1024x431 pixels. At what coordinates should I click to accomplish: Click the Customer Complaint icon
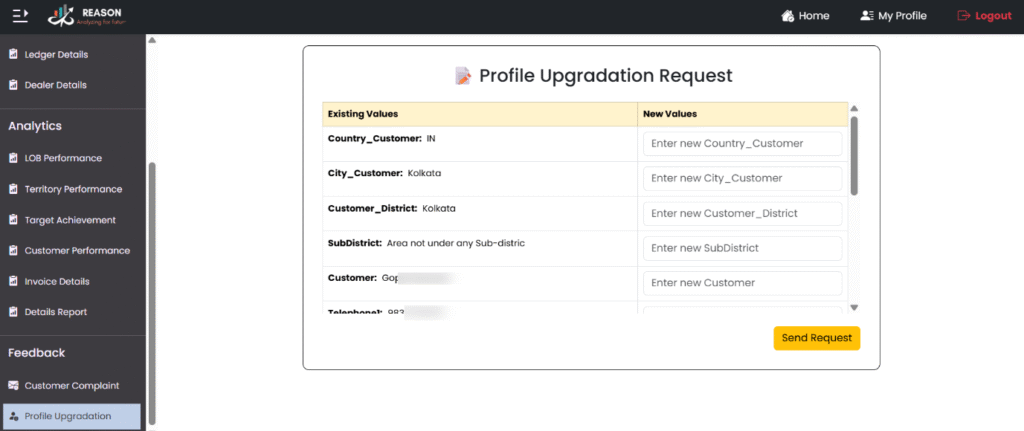(x=14, y=385)
